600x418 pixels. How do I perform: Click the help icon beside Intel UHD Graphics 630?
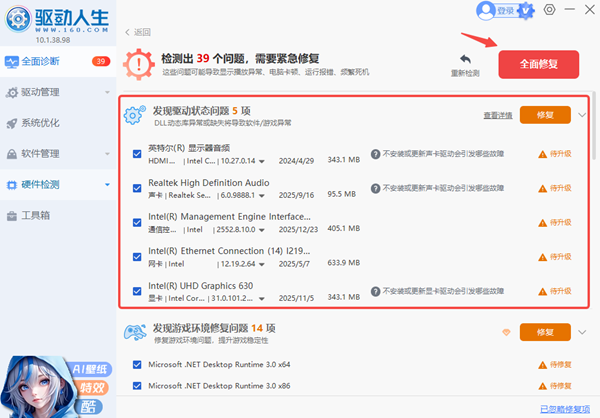pyautogui.click(x=376, y=292)
